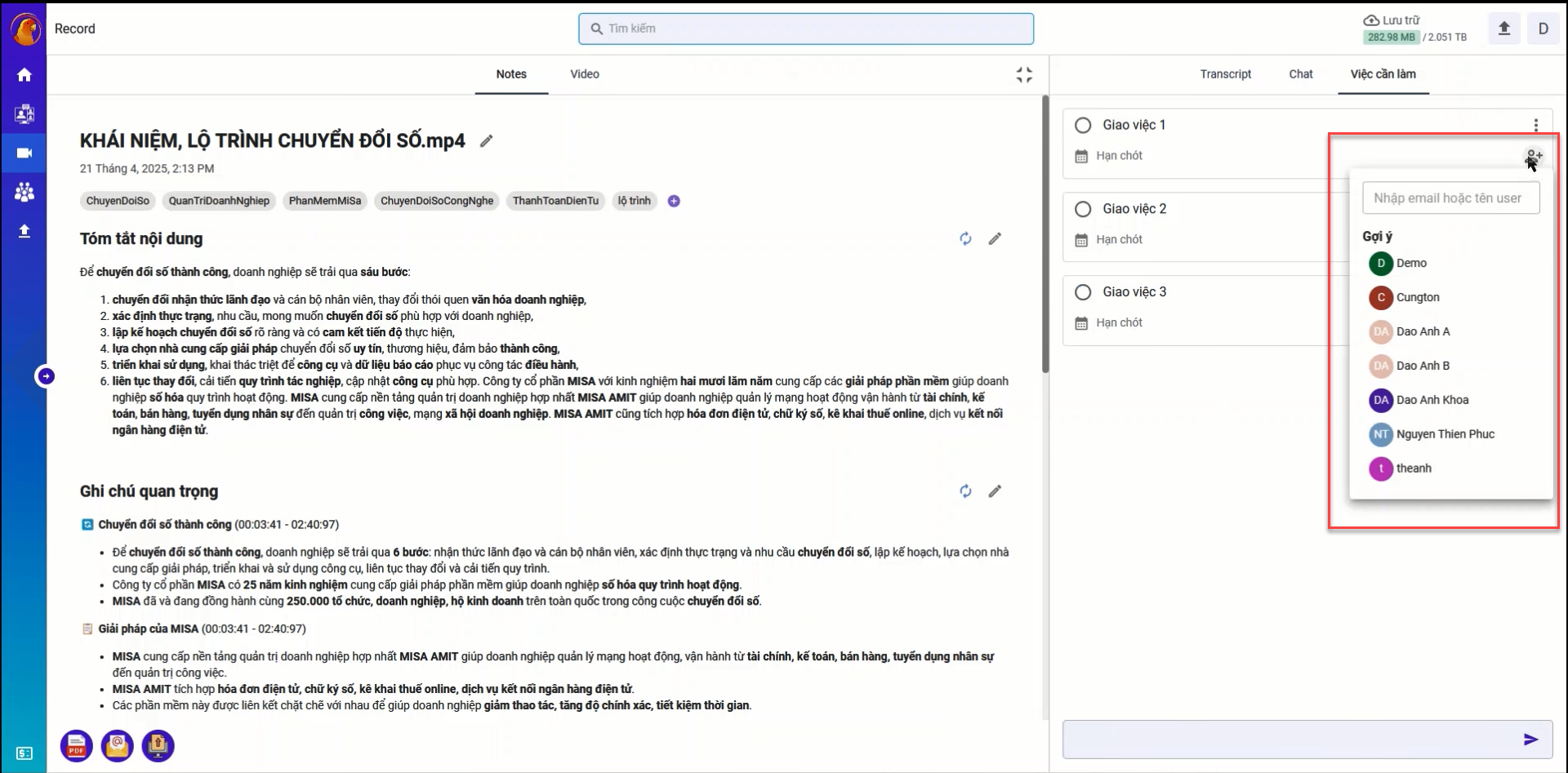Click the Nhập email hoặc tên user field
This screenshot has height=773, width=1568.
click(1451, 198)
